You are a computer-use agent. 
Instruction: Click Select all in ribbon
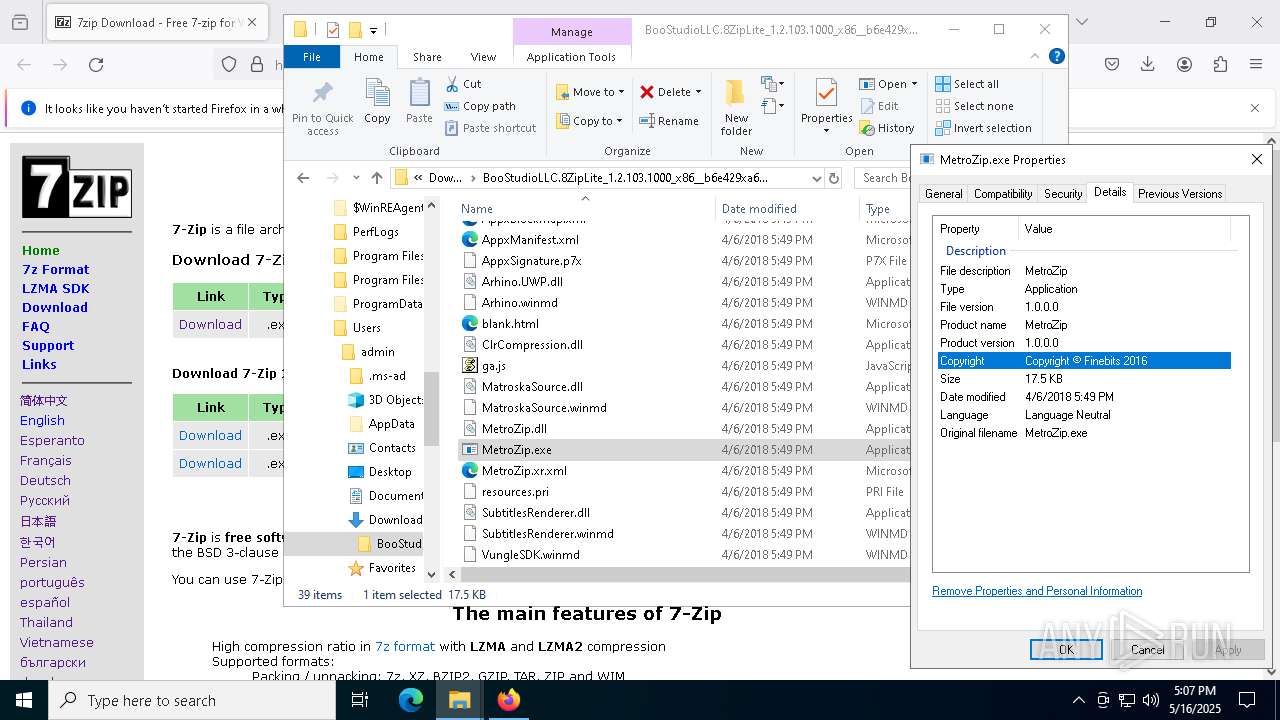pos(967,84)
